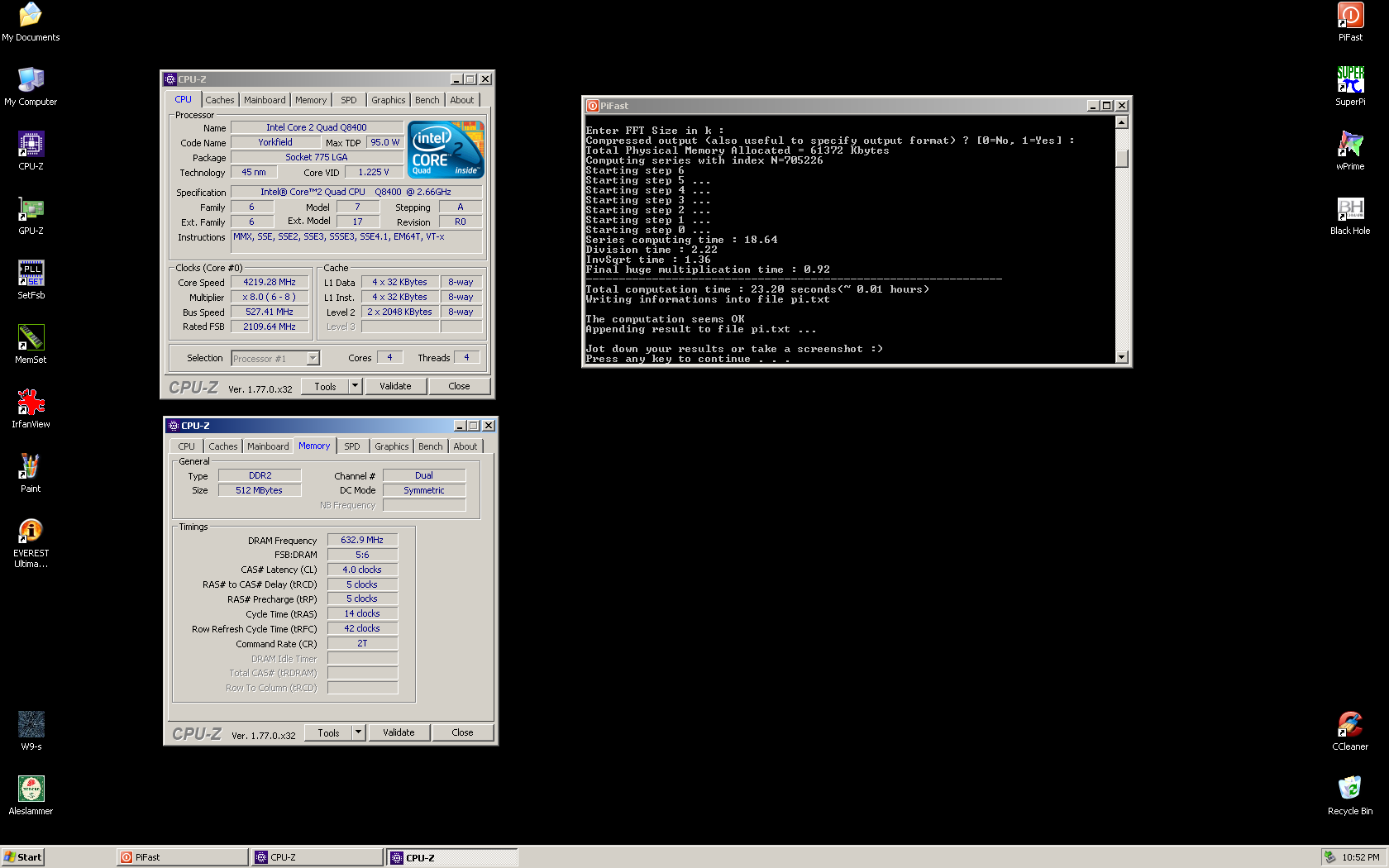
Task: Click Close button in upper CPU-Z
Action: pos(459,386)
